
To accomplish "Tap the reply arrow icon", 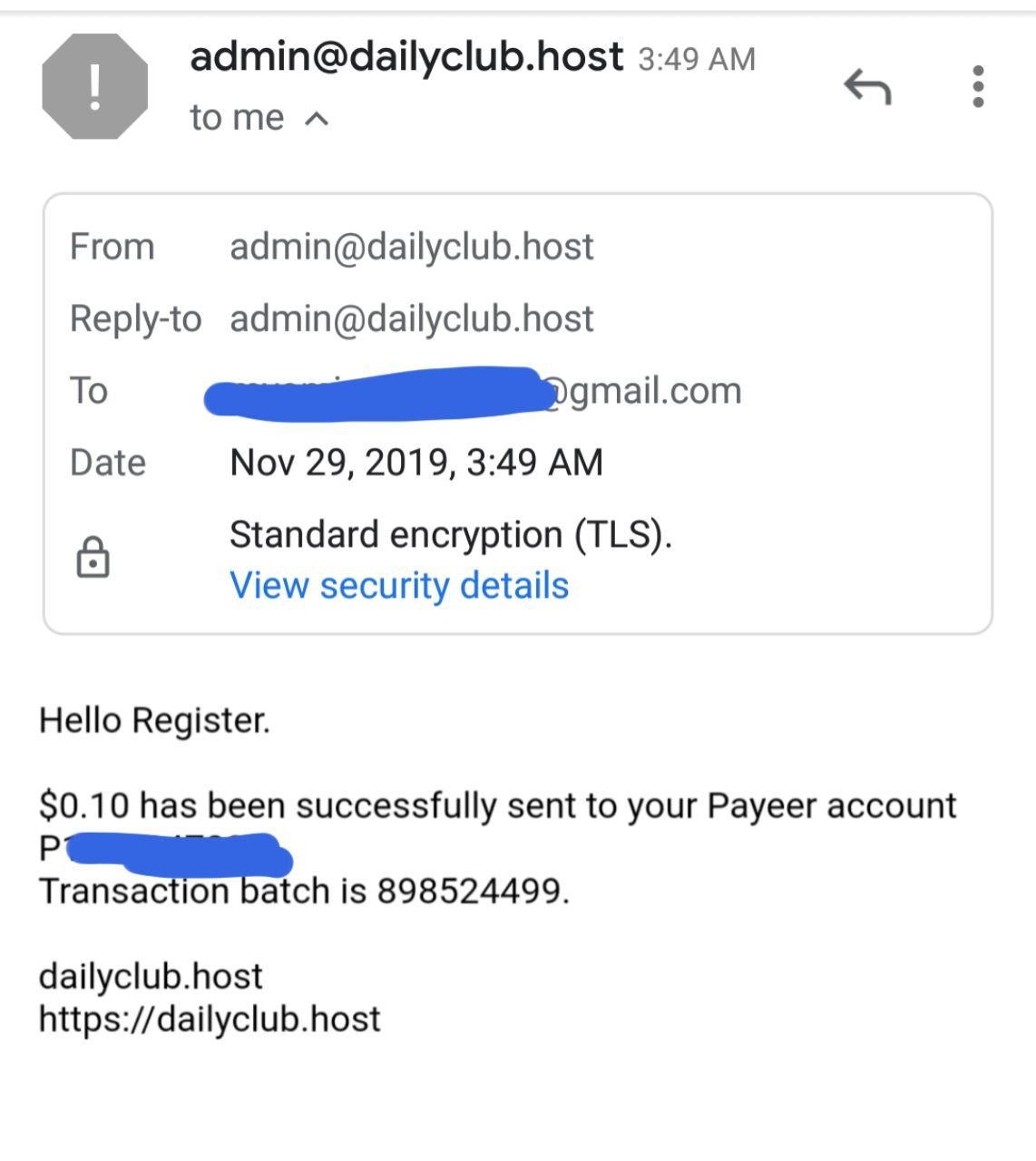I will [867, 87].
